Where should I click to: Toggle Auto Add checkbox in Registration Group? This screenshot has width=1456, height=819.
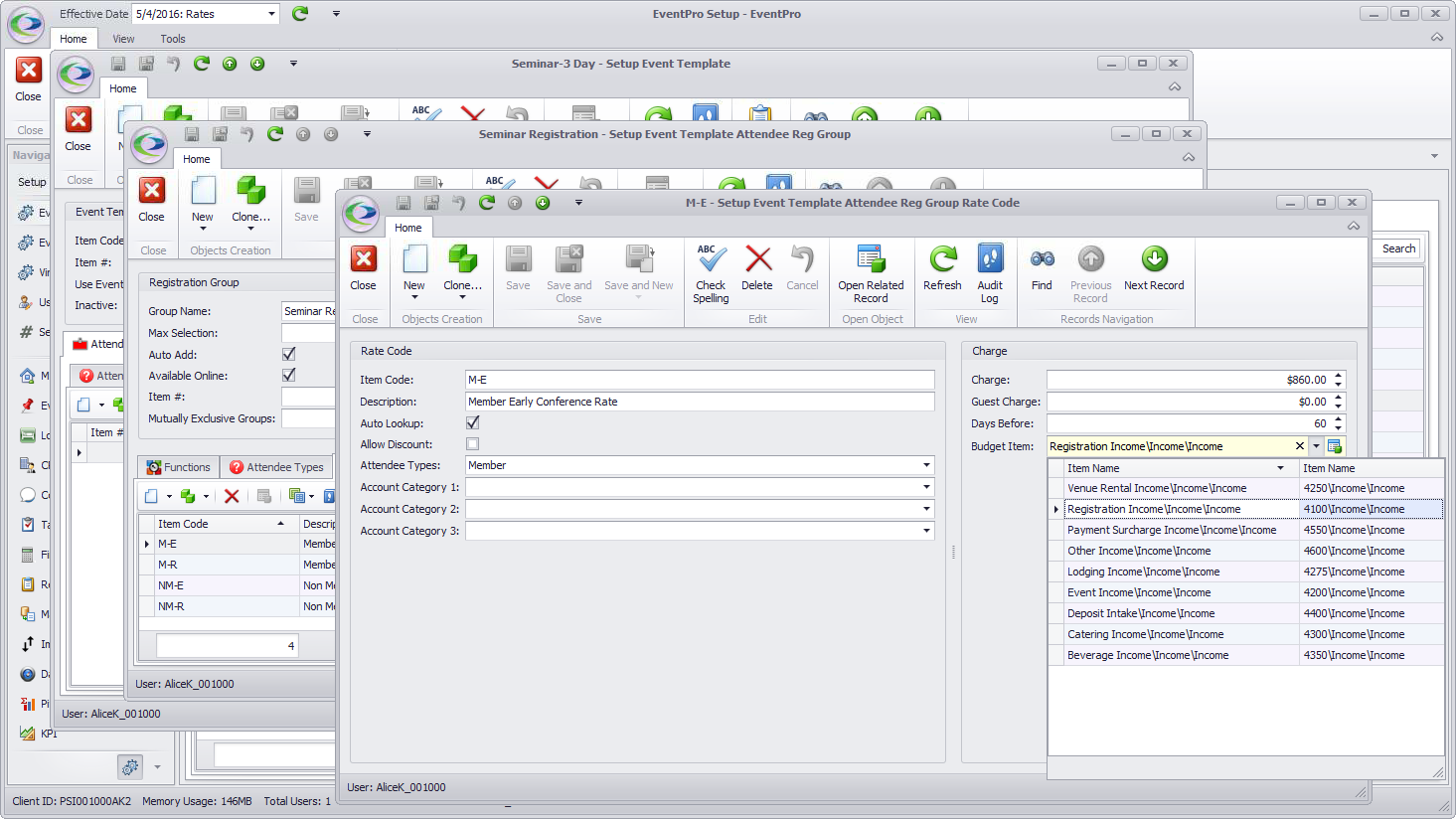tap(289, 354)
